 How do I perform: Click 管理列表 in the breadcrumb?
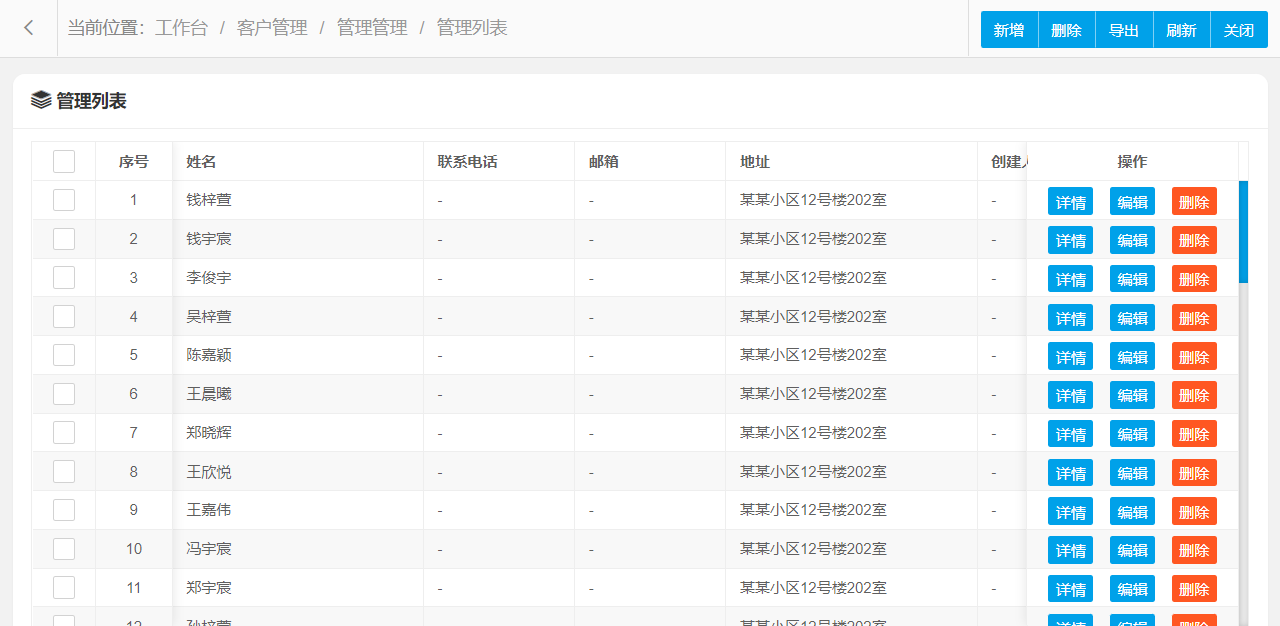472,28
